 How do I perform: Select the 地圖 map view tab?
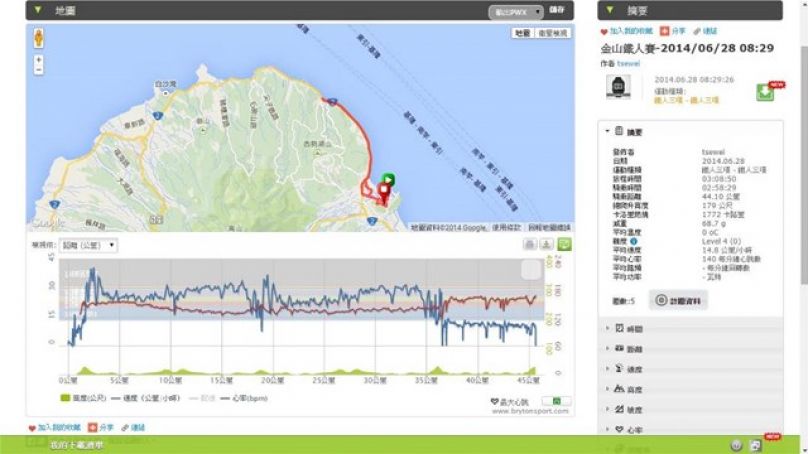point(523,33)
